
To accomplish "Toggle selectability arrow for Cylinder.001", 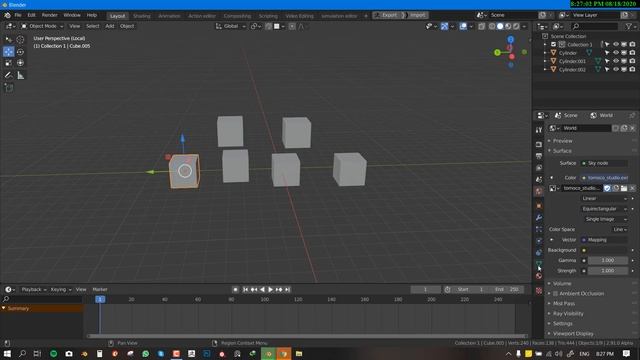I will pos(607,61).
